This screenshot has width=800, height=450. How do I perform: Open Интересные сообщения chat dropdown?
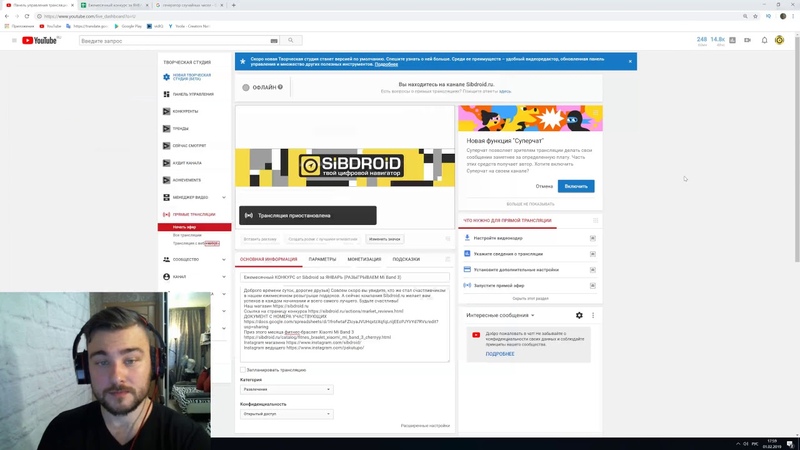(x=501, y=315)
